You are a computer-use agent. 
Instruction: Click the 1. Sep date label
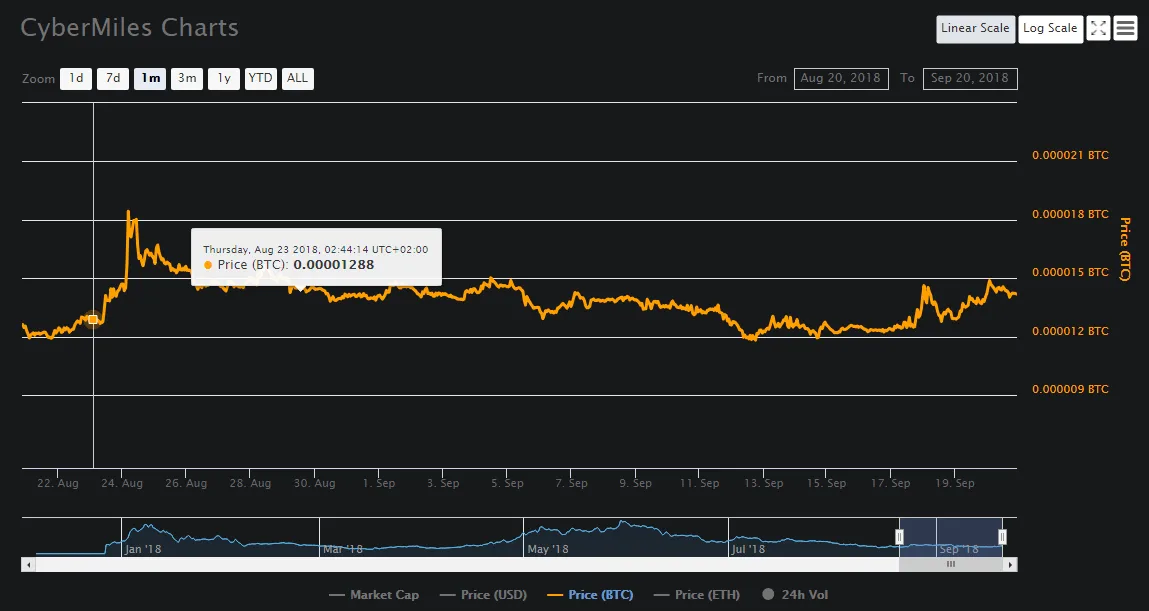(x=379, y=484)
